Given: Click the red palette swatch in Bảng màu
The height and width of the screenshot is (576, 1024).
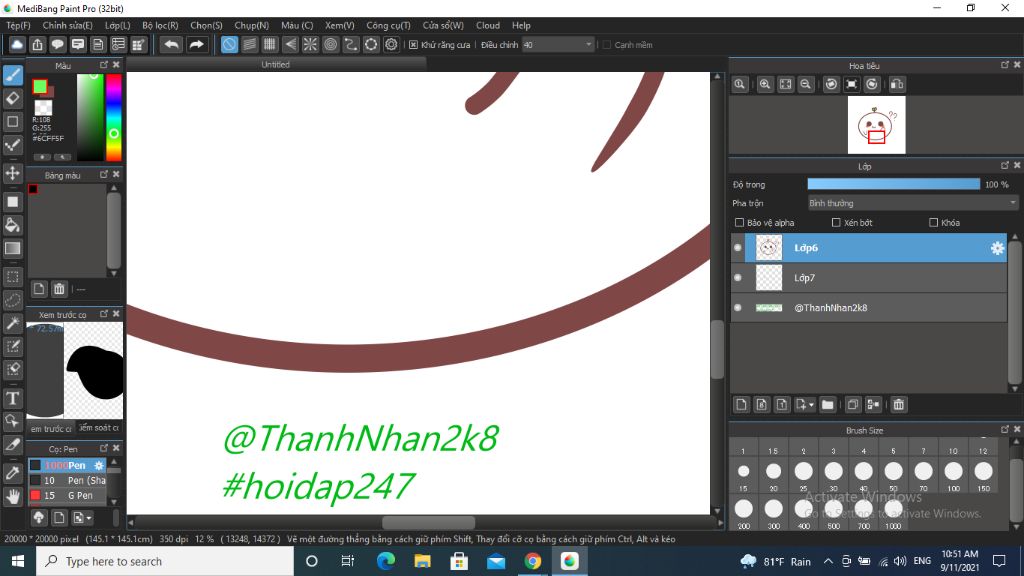Looking at the screenshot, I should [x=33, y=189].
